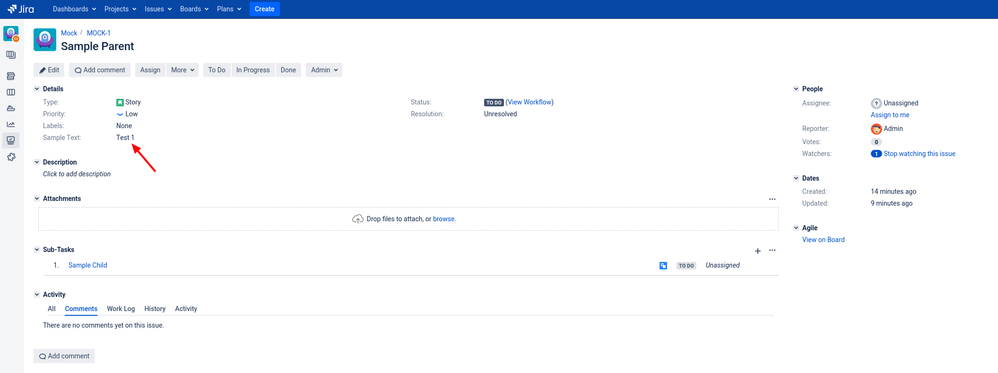Viewport: 998px width, 373px height.
Task: Click the Unassigned assignee avatar icon
Action: 876,103
